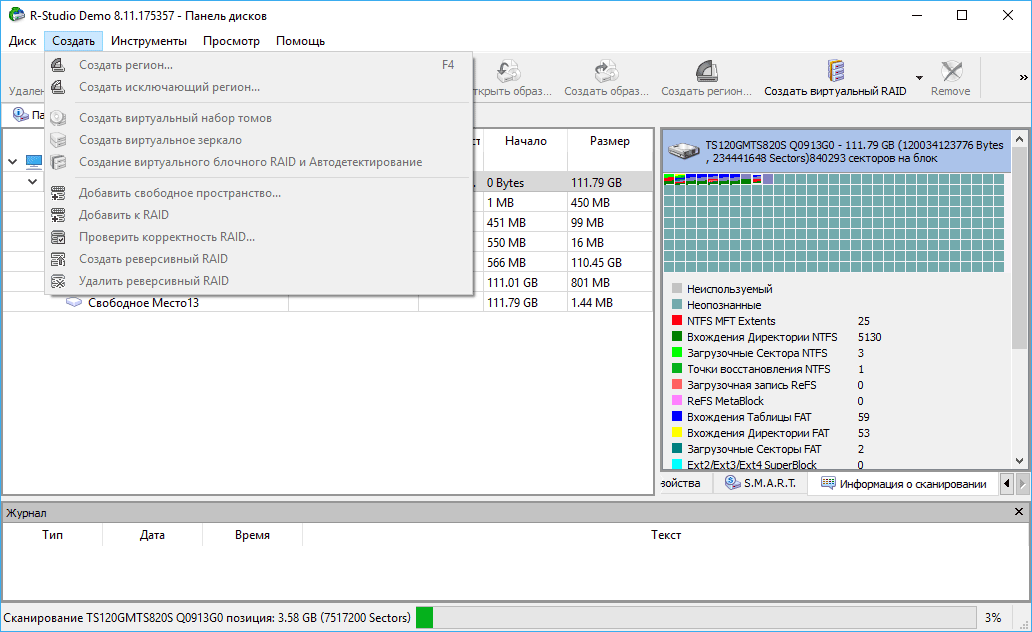1032x632 pixels.
Task: Click the Remove toolbar icon
Action: (x=951, y=71)
